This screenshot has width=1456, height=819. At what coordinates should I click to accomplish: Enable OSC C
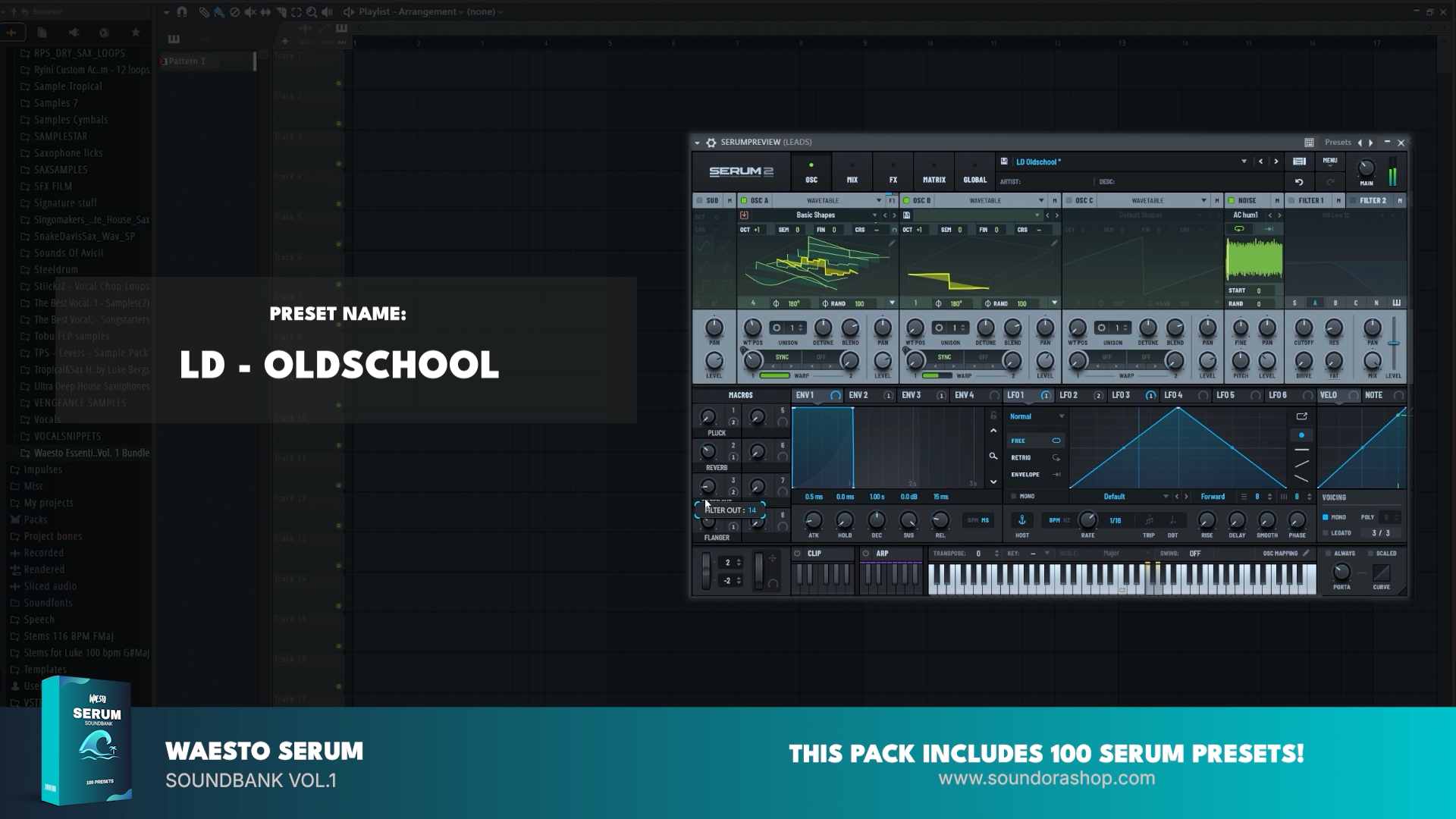point(1068,201)
